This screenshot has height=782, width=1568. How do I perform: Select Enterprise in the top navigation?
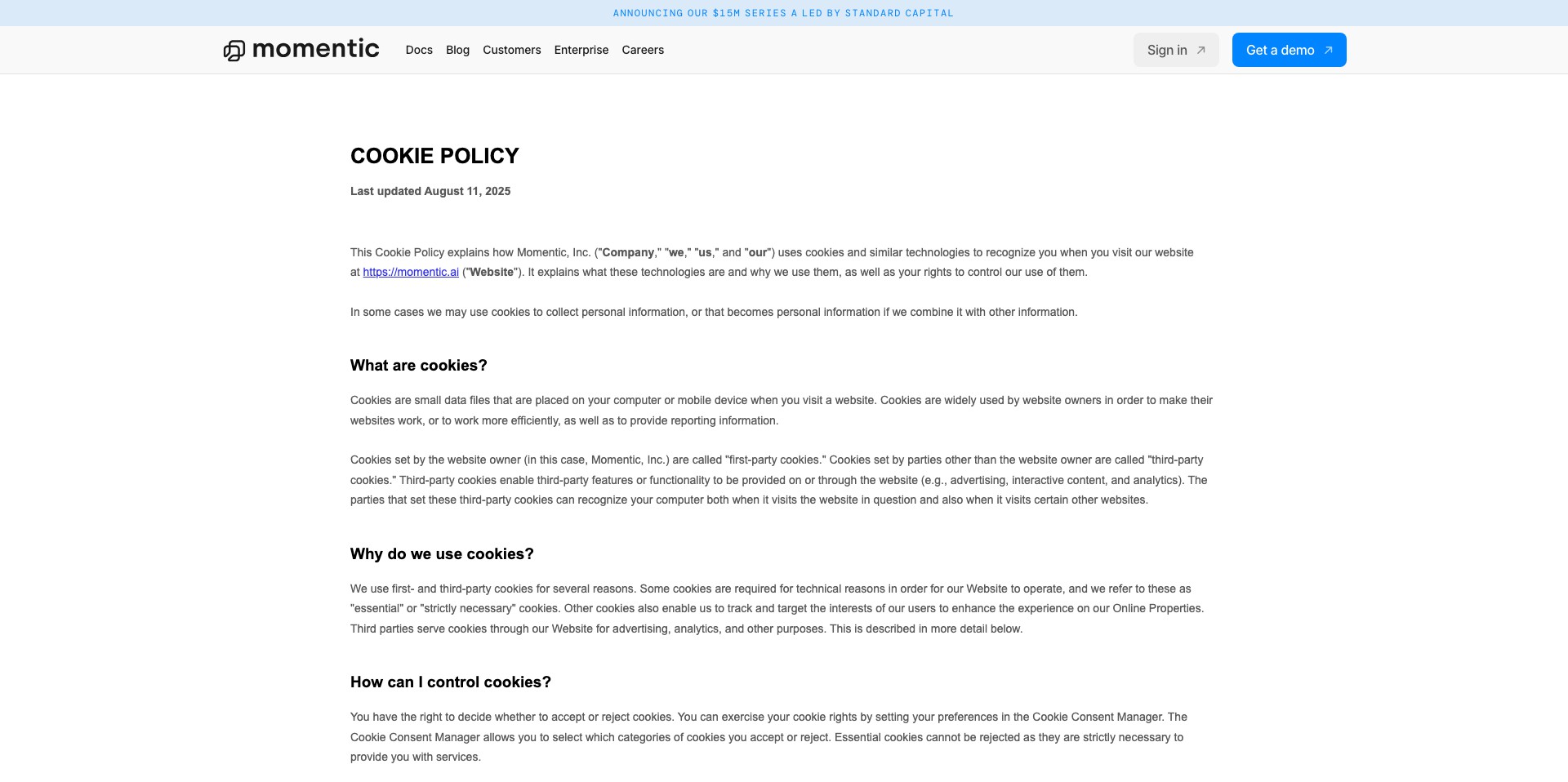point(581,50)
